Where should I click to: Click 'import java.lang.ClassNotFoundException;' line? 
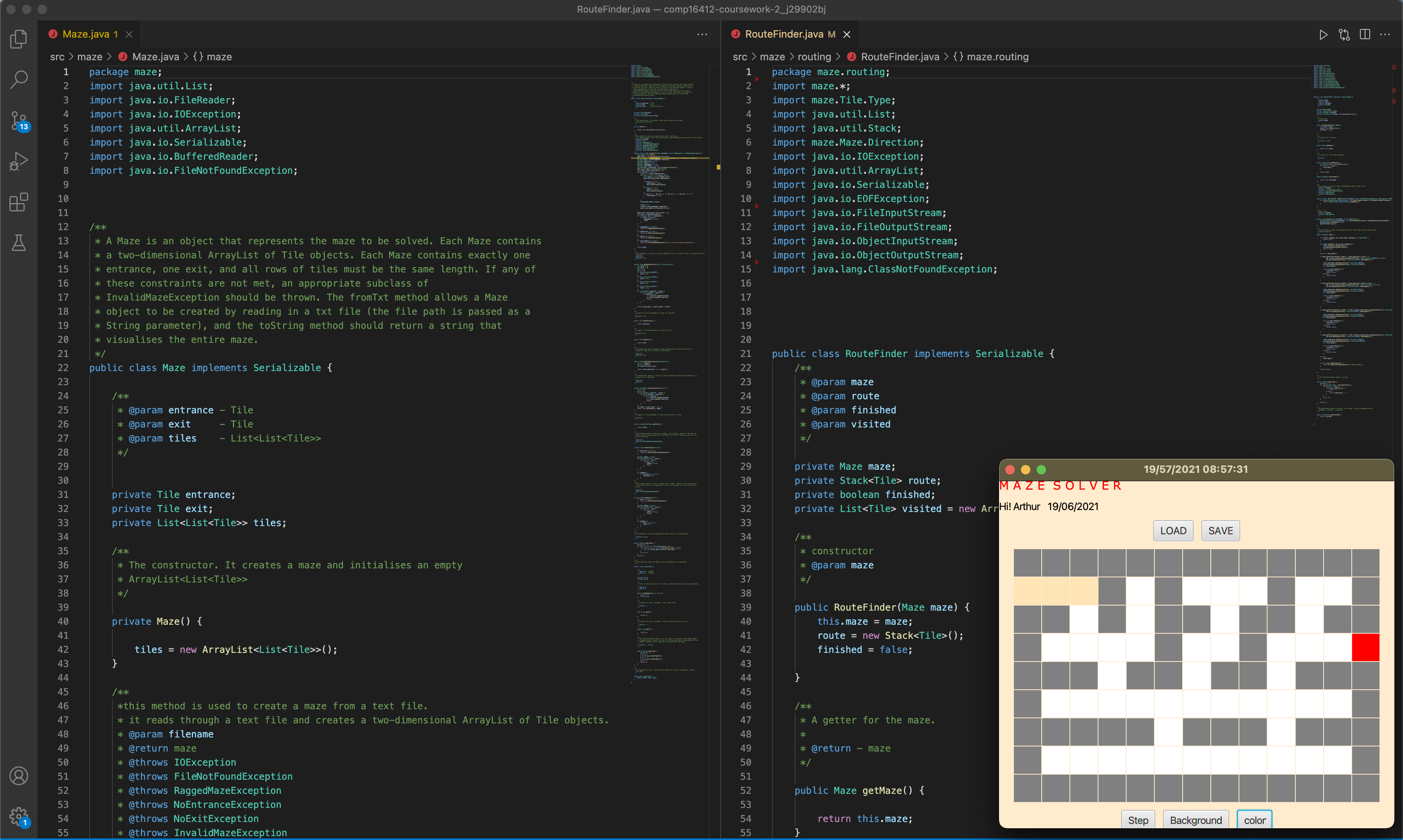(x=885, y=269)
